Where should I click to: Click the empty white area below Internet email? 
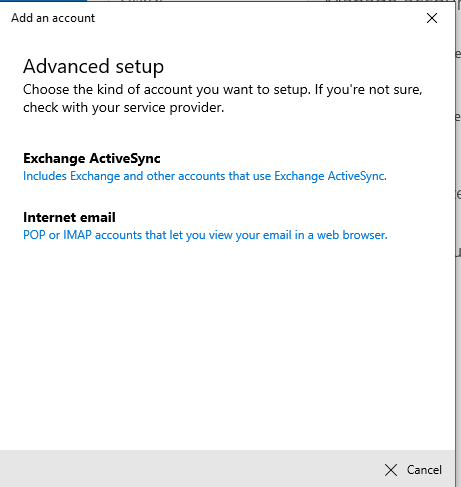pyautogui.click(x=227, y=343)
